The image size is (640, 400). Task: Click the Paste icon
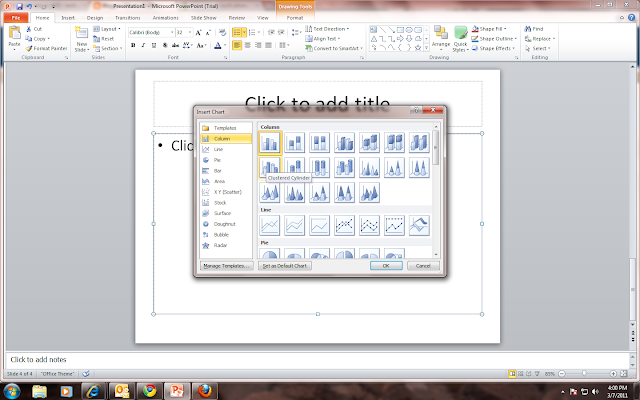click(14, 33)
